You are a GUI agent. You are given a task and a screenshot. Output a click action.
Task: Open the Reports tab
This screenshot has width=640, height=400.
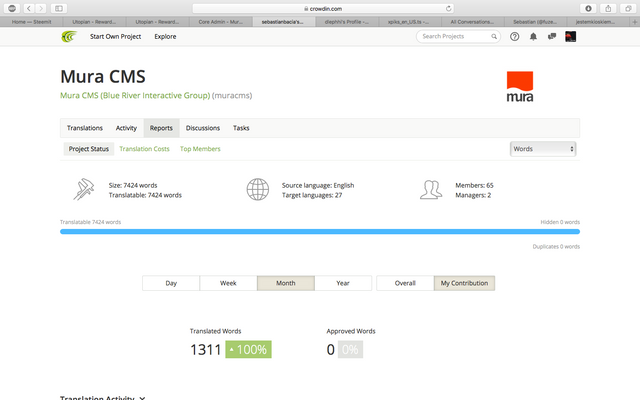(161, 128)
